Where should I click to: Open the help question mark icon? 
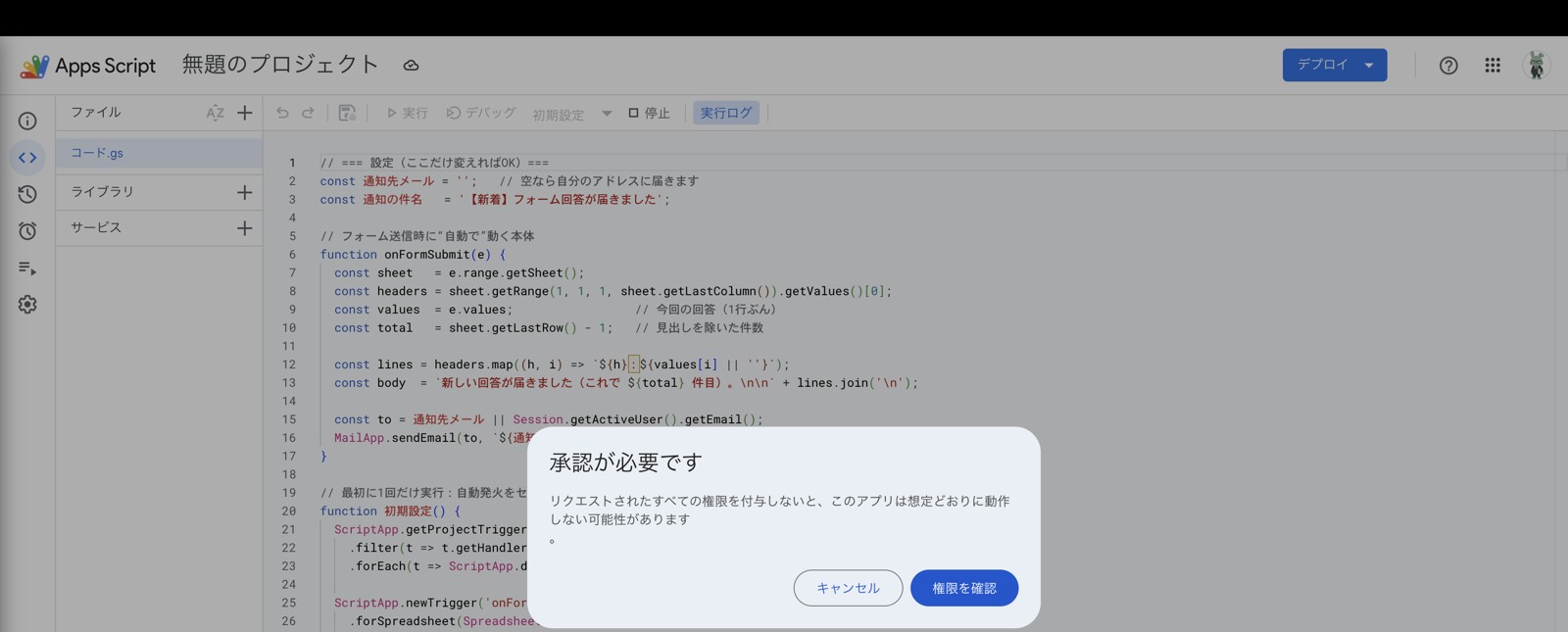point(1448,66)
